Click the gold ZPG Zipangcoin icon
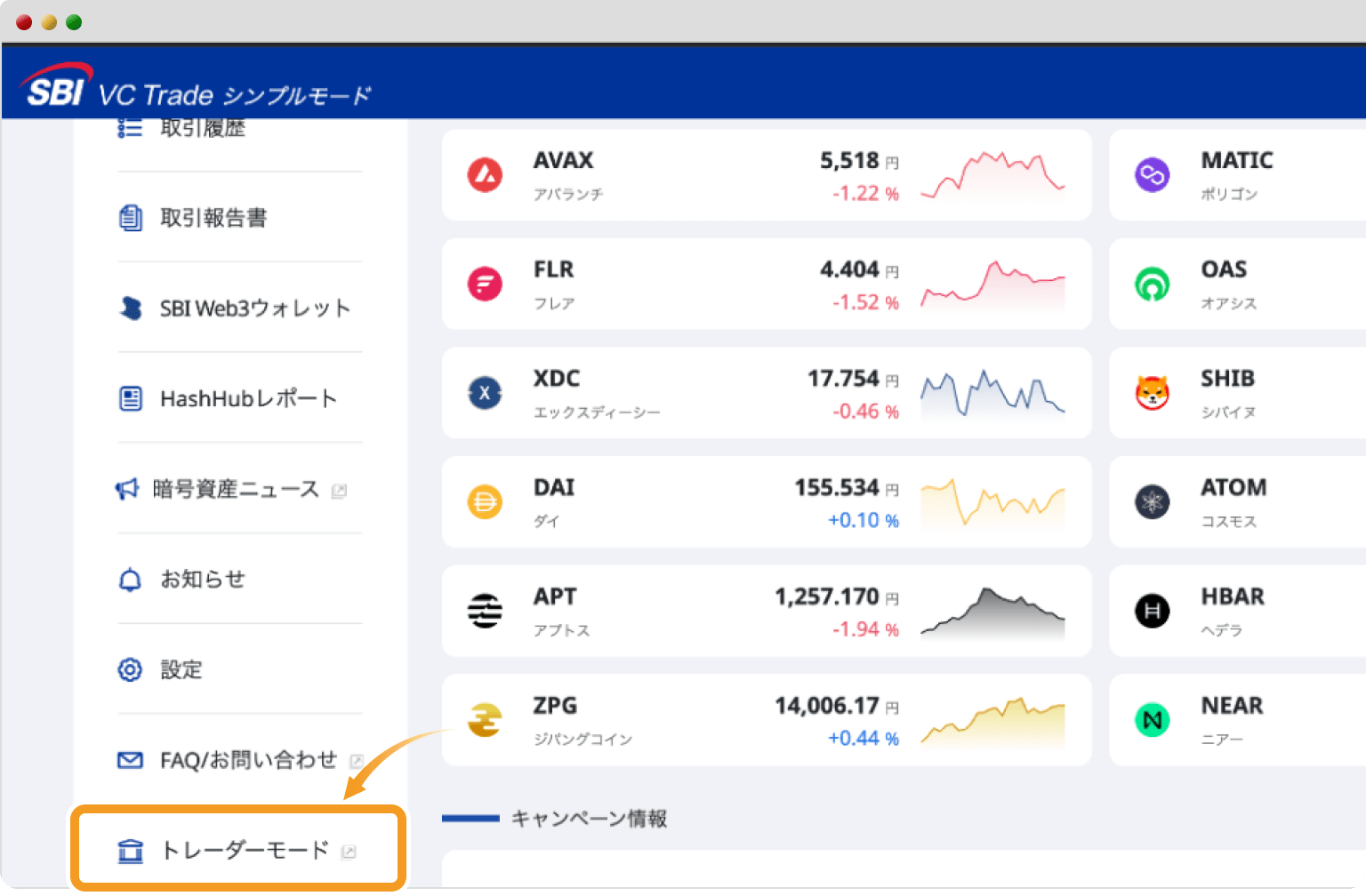 (x=485, y=720)
